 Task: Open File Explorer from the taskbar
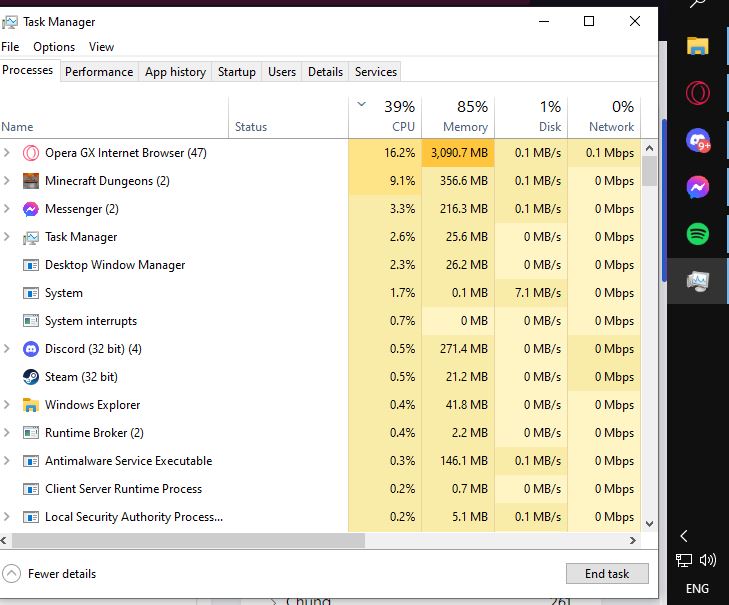[x=698, y=45]
